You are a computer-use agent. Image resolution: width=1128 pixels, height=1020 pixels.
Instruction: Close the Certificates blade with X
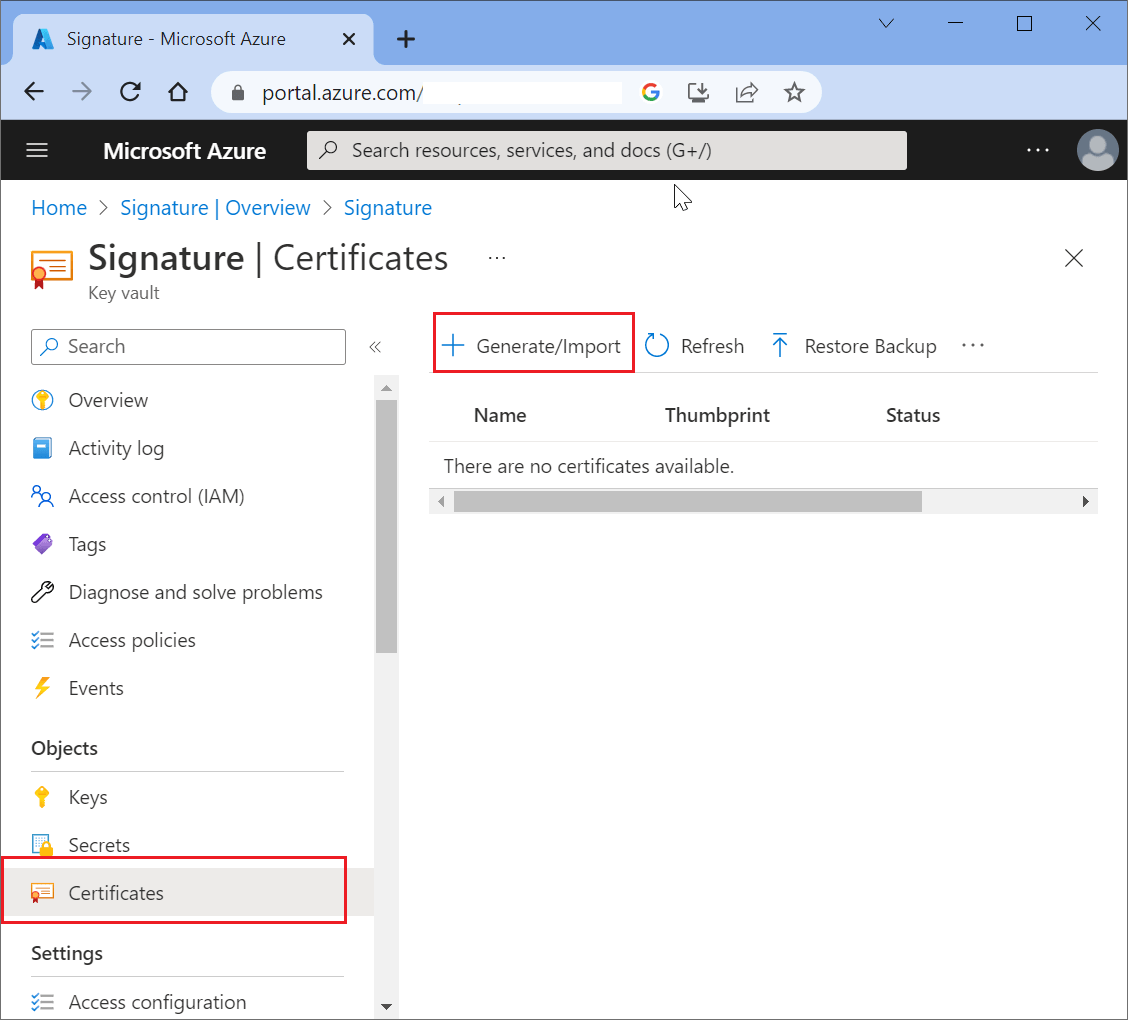coord(1074,258)
